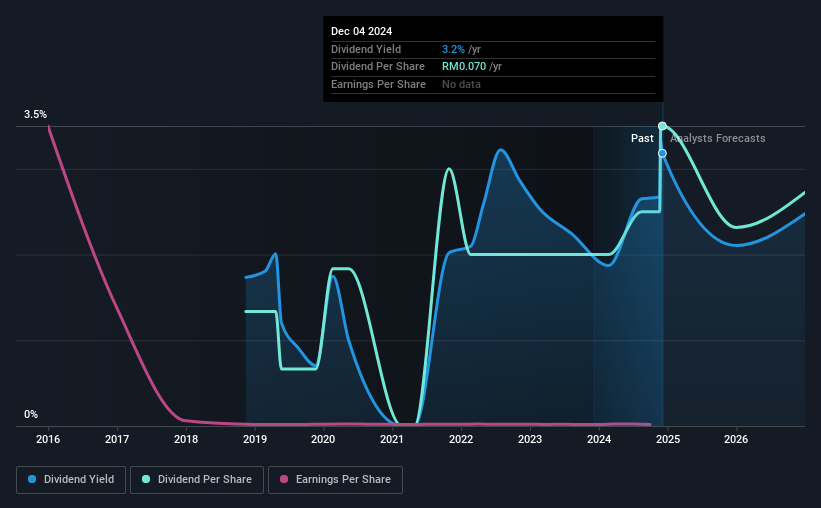
Task: Click the 2025 x-axis year label
Action: pos(668,439)
